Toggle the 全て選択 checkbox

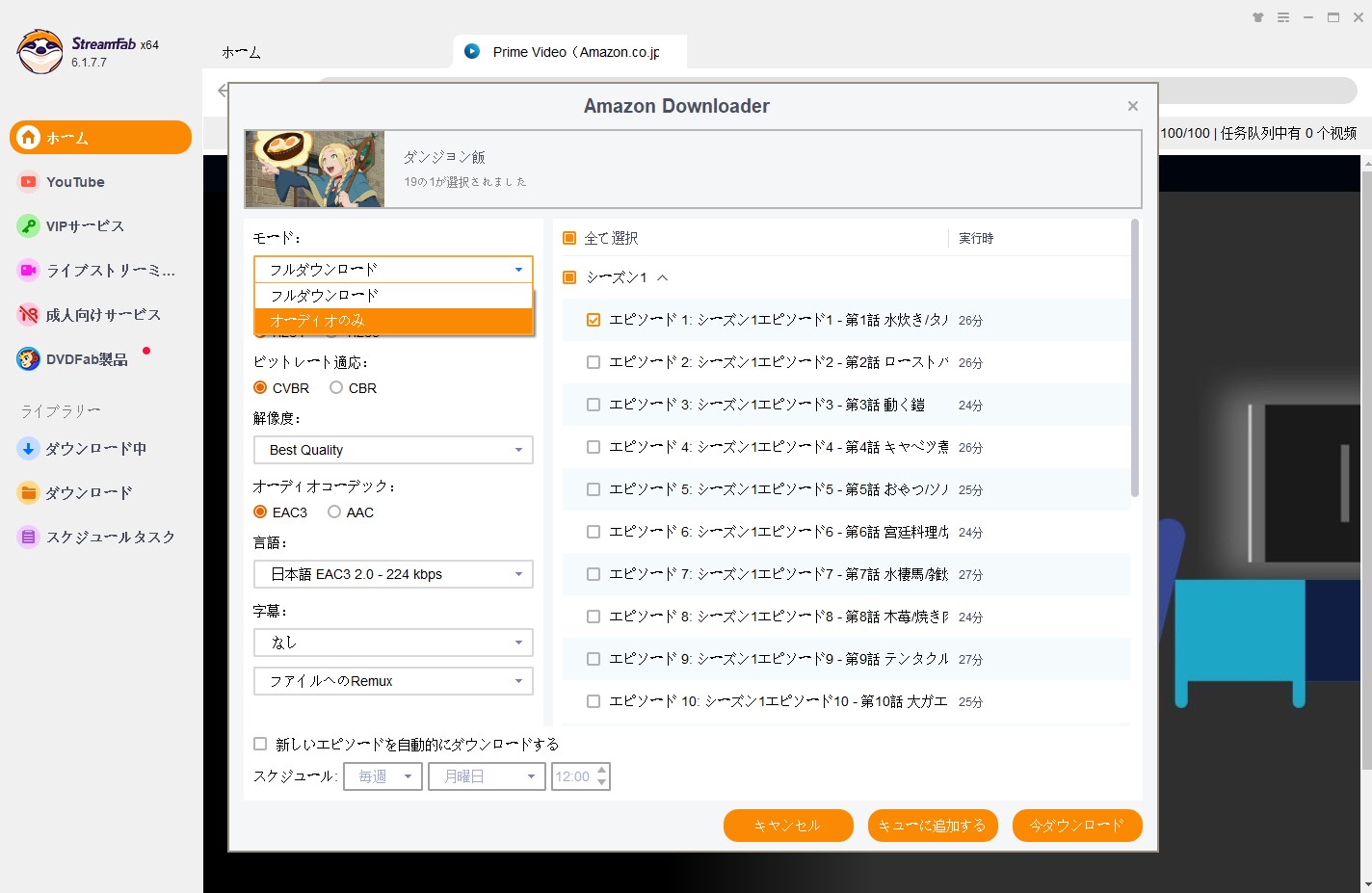[x=569, y=238]
